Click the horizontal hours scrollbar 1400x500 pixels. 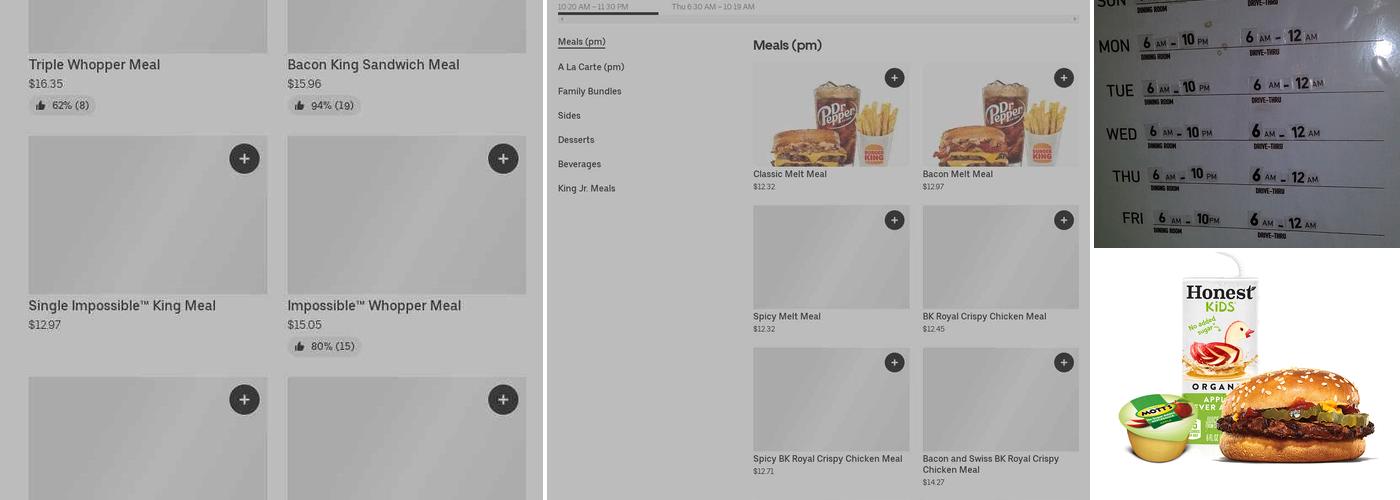(819, 19)
